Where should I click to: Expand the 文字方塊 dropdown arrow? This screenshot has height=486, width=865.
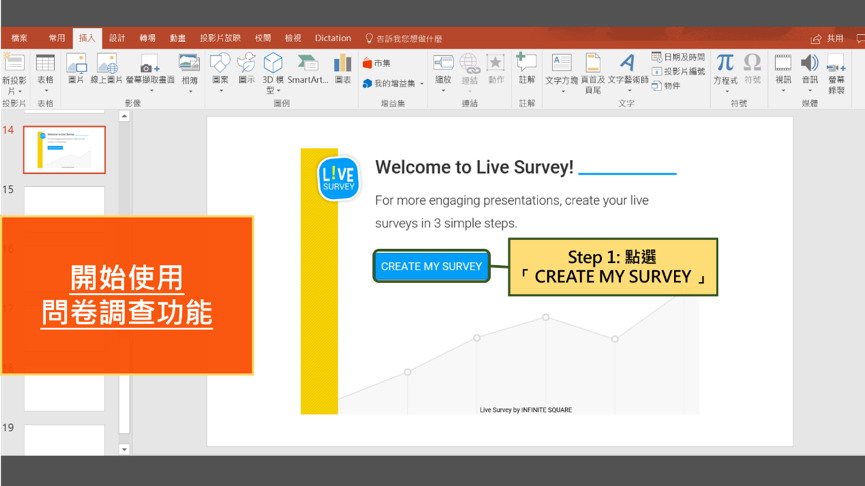pyautogui.click(x=562, y=91)
